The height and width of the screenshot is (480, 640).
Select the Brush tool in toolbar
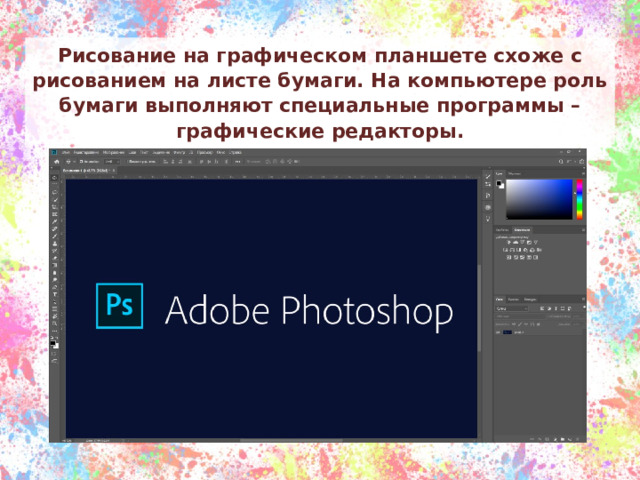(x=54, y=236)
